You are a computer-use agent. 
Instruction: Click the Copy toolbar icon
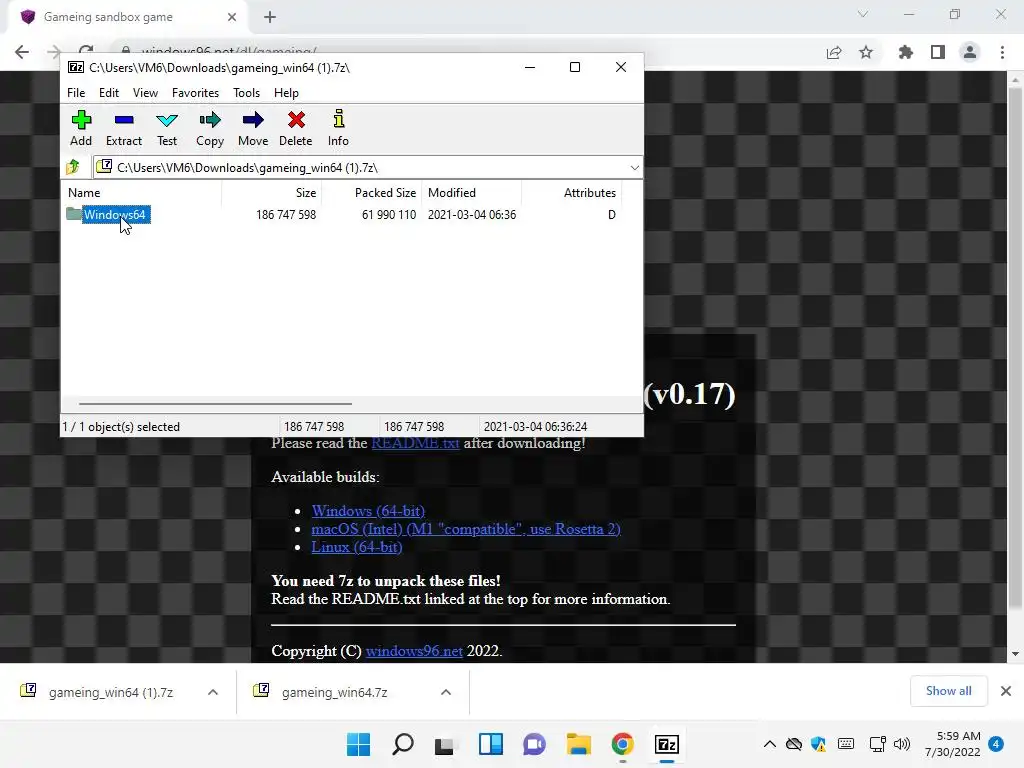pos(210,128)
